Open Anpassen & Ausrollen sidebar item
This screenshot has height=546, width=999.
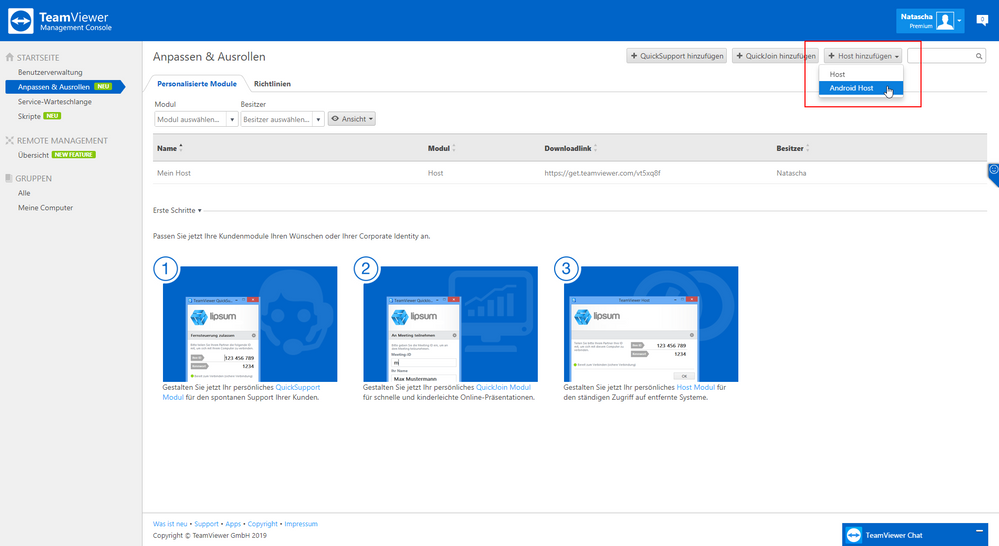coord(64,87)
